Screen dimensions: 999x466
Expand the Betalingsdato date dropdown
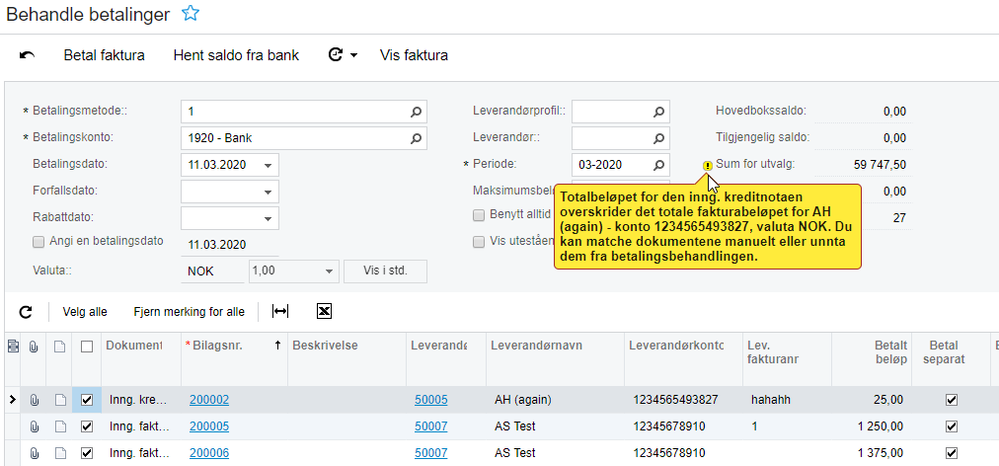click(268, 165)
